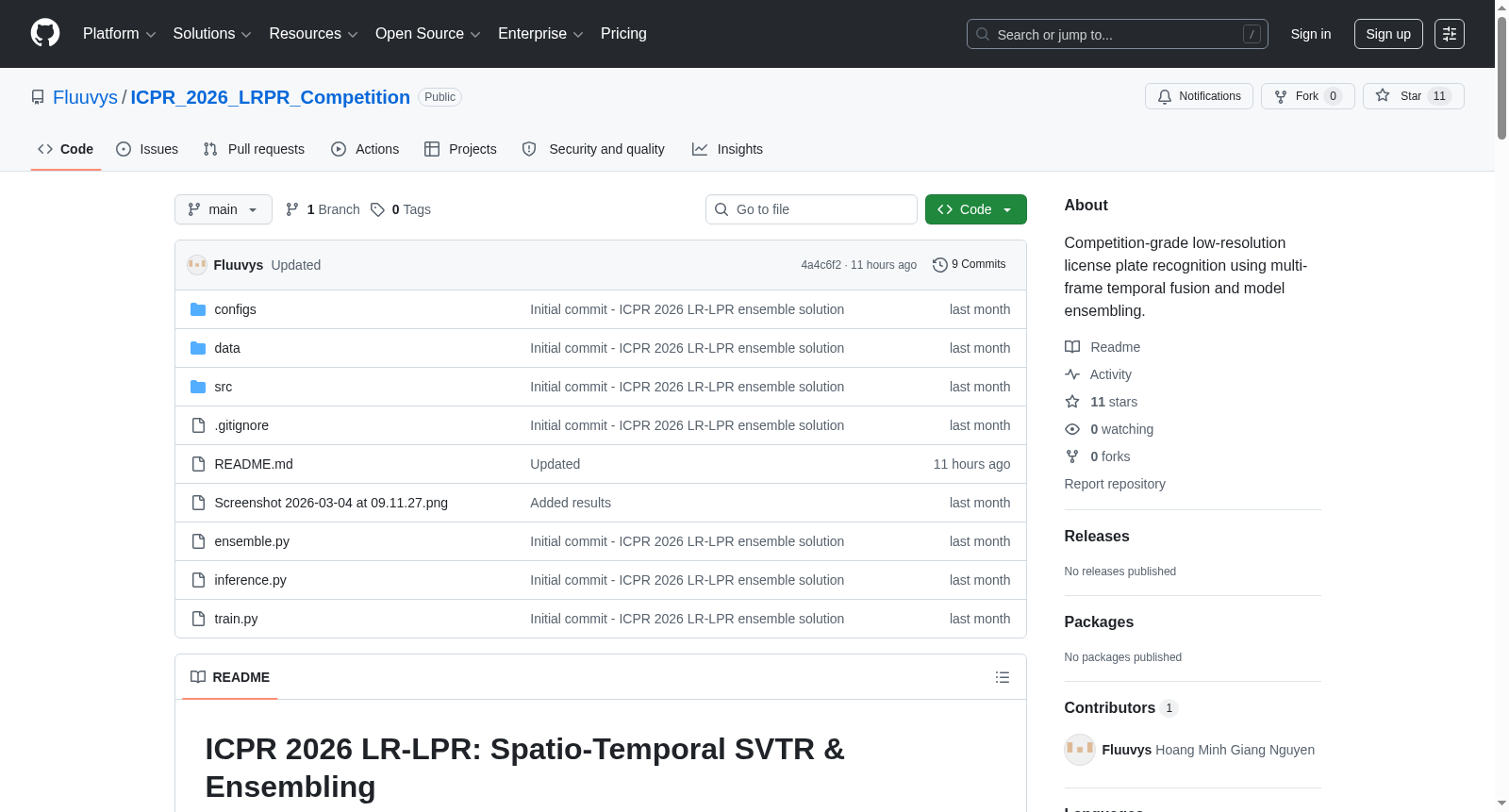Expand the Open Source menu
Screen dimensions: 1509x812
[428, 34]
